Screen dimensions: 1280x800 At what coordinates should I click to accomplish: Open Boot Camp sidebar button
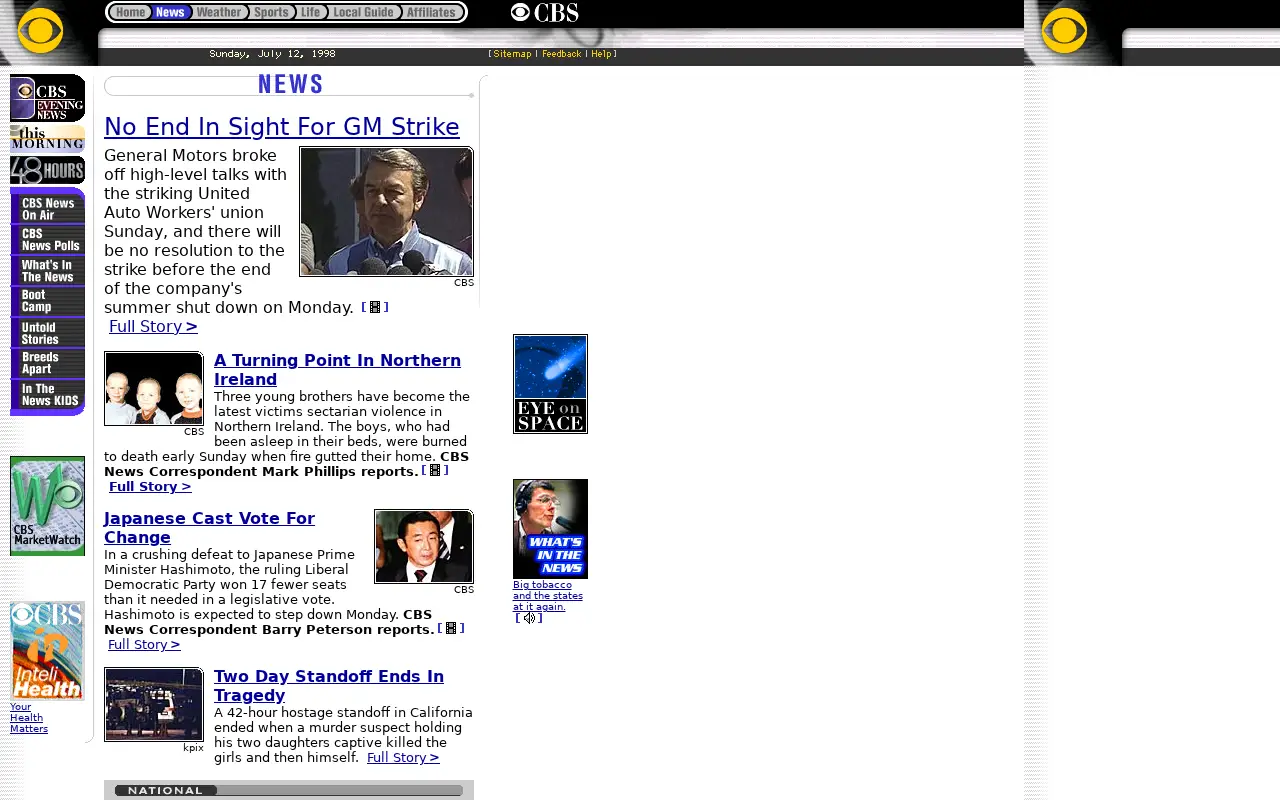pyautogui.click(x=48, y=302)
